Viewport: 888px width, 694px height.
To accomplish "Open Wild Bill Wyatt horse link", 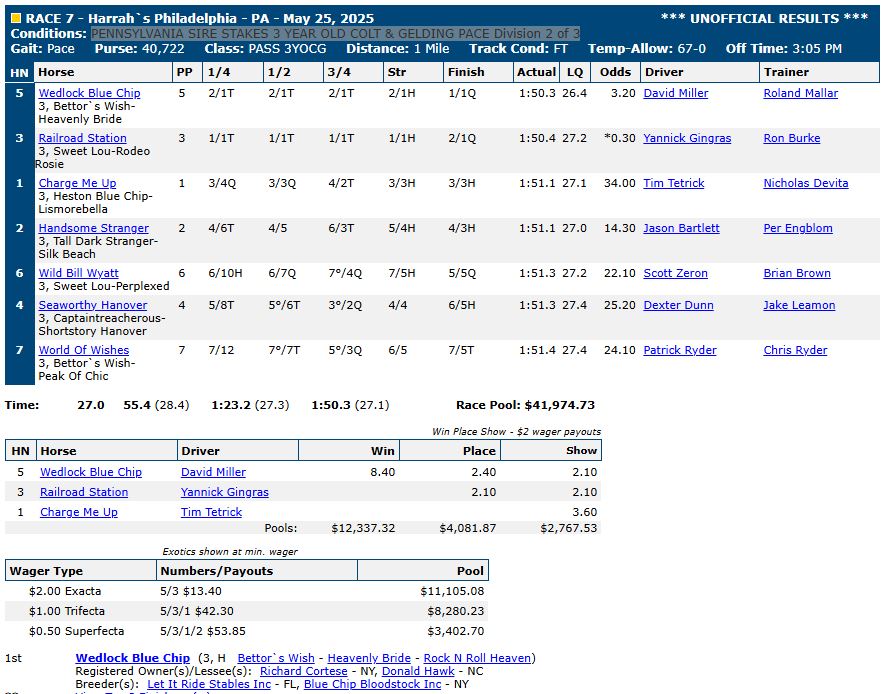I will coord(78,273).
